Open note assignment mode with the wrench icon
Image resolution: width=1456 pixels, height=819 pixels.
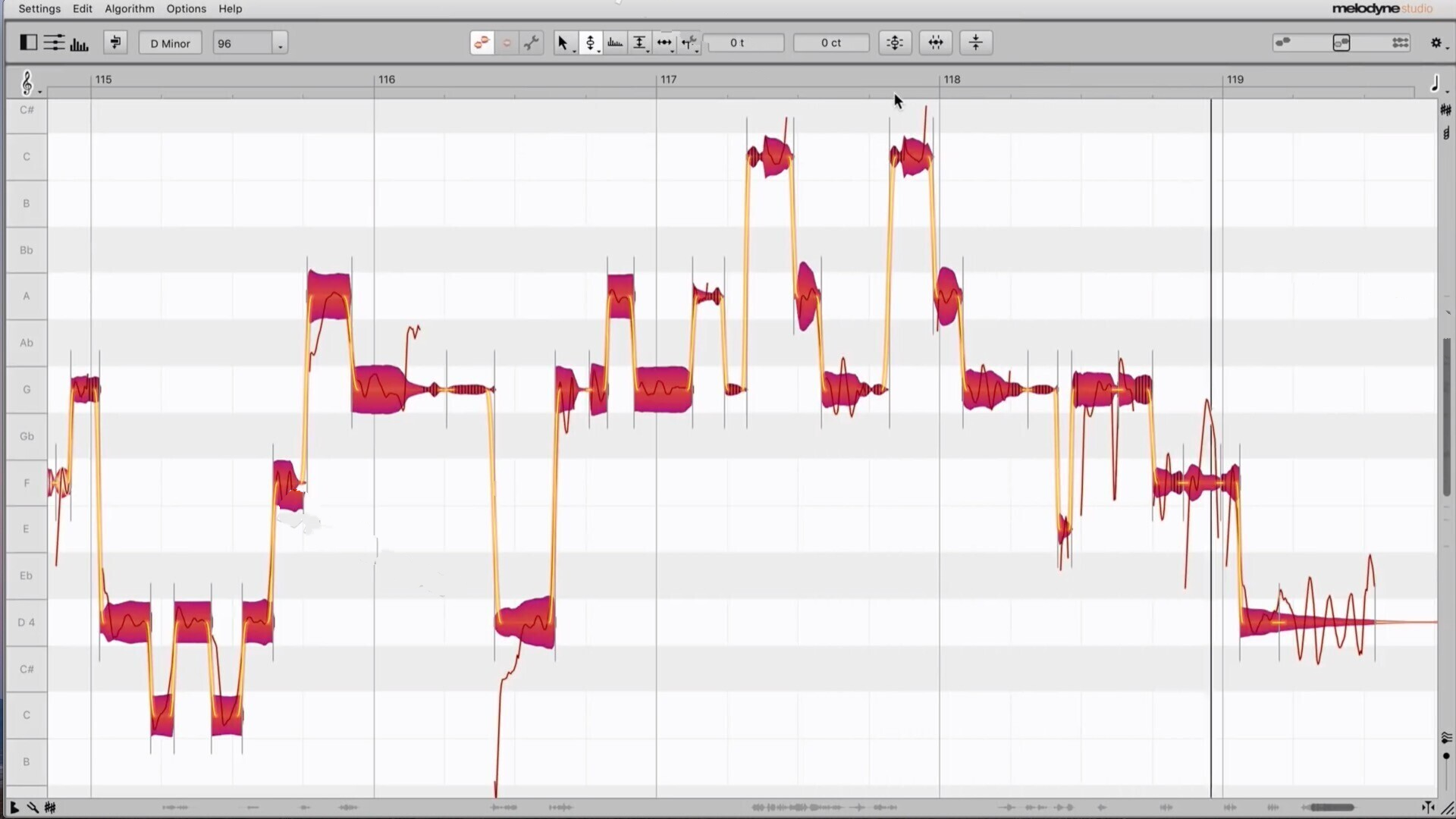tap(531, 42)
